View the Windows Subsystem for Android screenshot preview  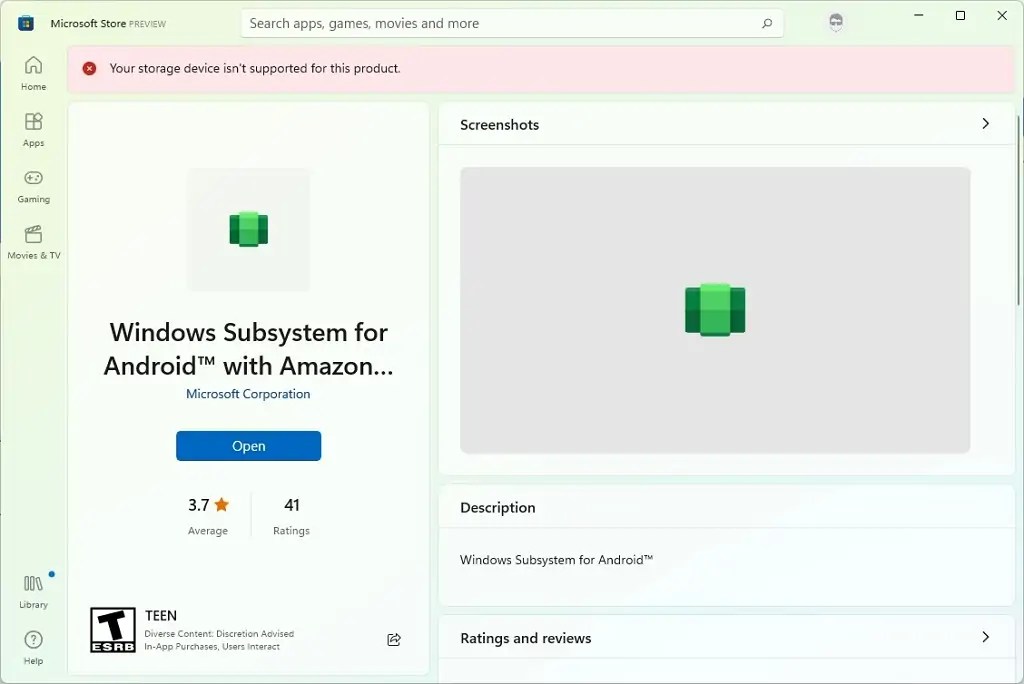[x=714, y=309]
